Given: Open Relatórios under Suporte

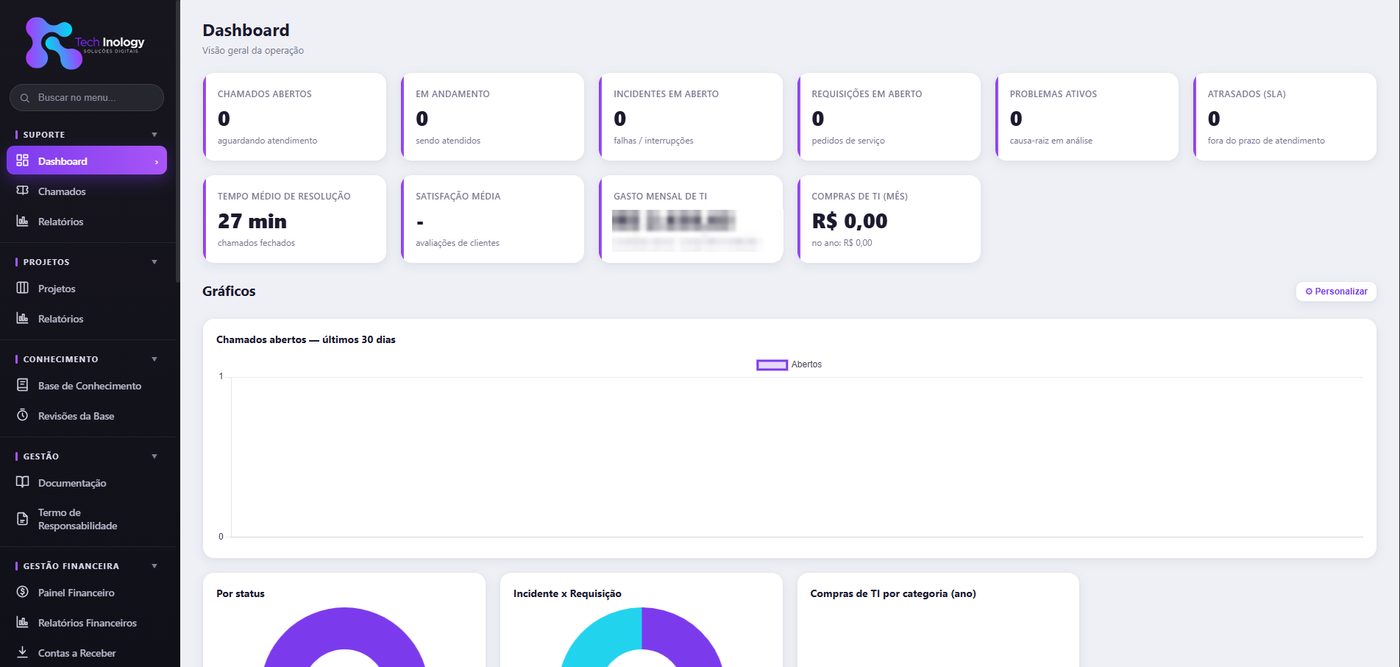Looking at the screenshot, I should (87, 221).
